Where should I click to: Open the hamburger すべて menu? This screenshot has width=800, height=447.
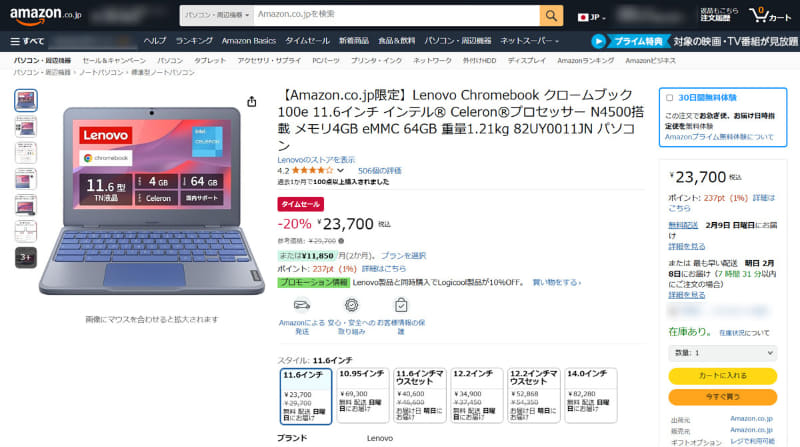coord(28,41)
